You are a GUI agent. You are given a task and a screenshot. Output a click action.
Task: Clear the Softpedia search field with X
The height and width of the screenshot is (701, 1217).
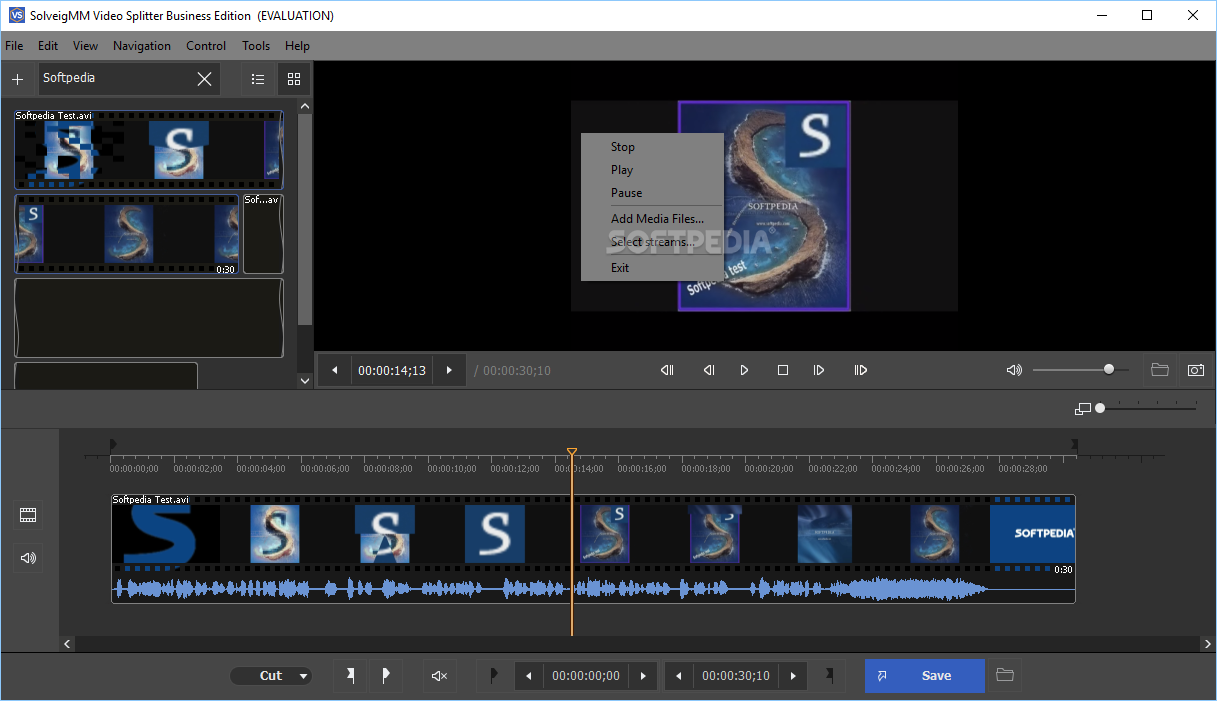tap(204, 79)
